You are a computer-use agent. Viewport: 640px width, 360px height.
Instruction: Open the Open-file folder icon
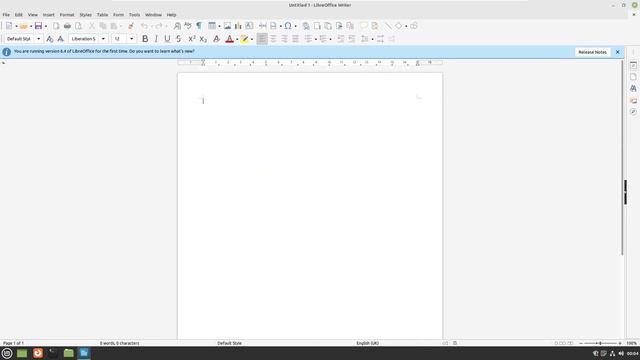click(24, 26)
